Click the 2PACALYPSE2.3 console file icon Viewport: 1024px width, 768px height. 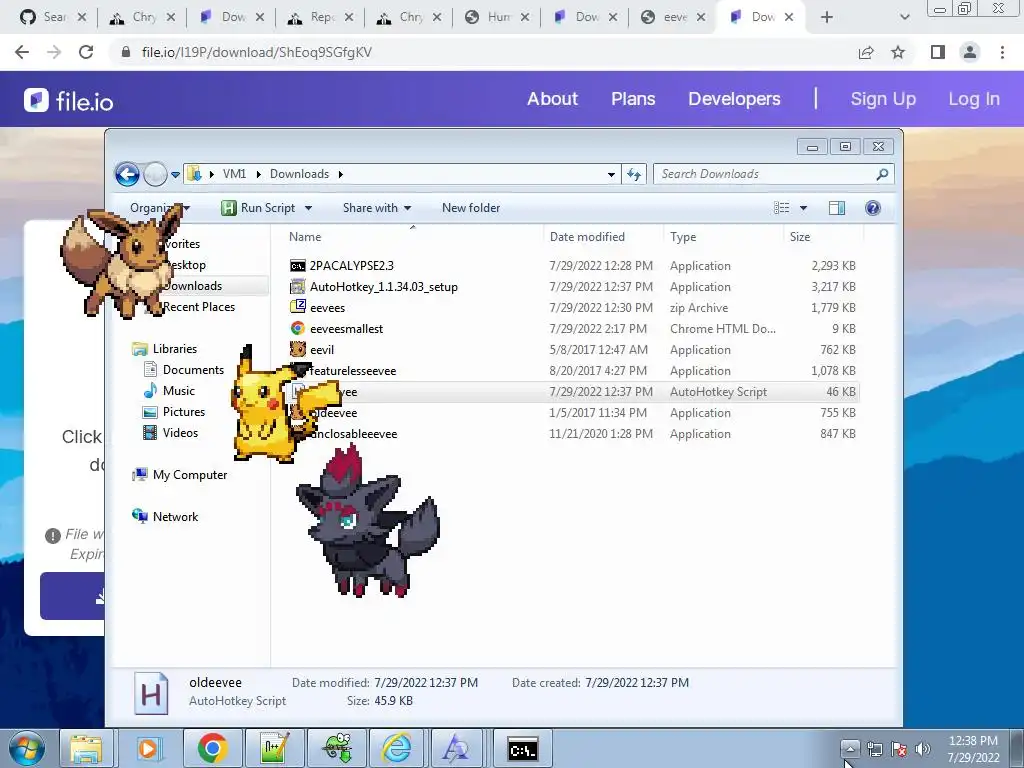click(298, 266)
